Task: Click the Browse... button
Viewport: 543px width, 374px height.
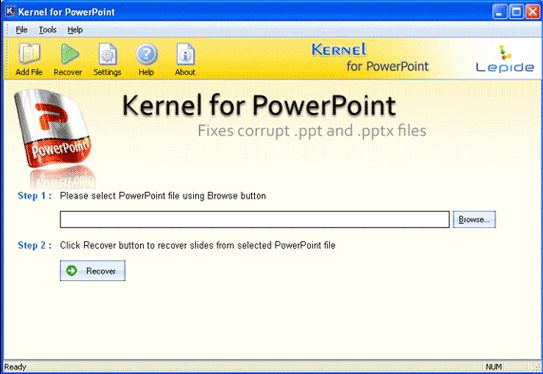Action: click(x=474, y=220)
